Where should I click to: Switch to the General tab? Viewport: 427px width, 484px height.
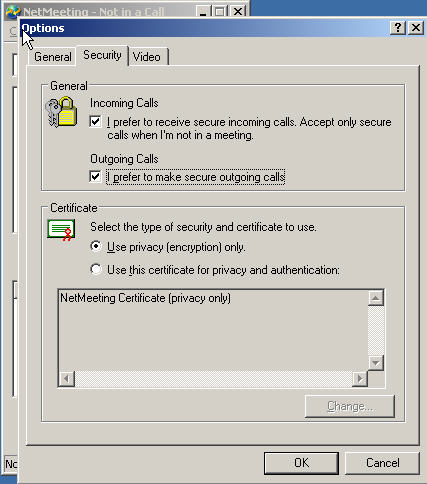coord(53,57)
